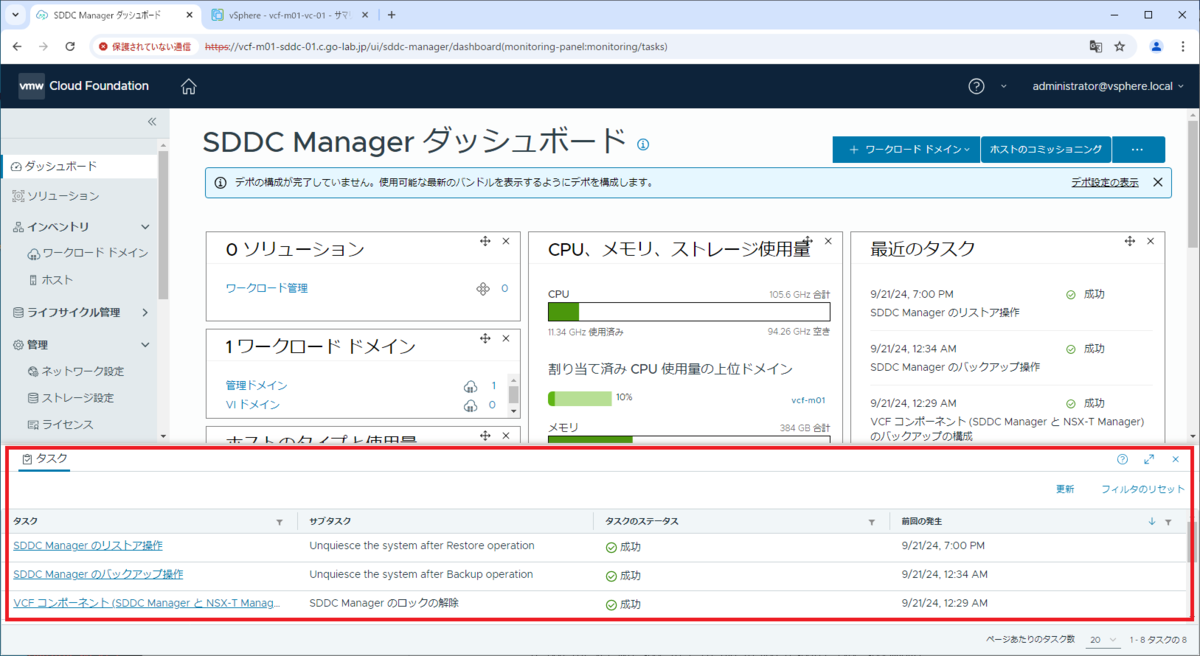Viewport: 1200px width, 656px height.
Task: Click move handle on 最近のタスク widget
Action: (1129, 241)
